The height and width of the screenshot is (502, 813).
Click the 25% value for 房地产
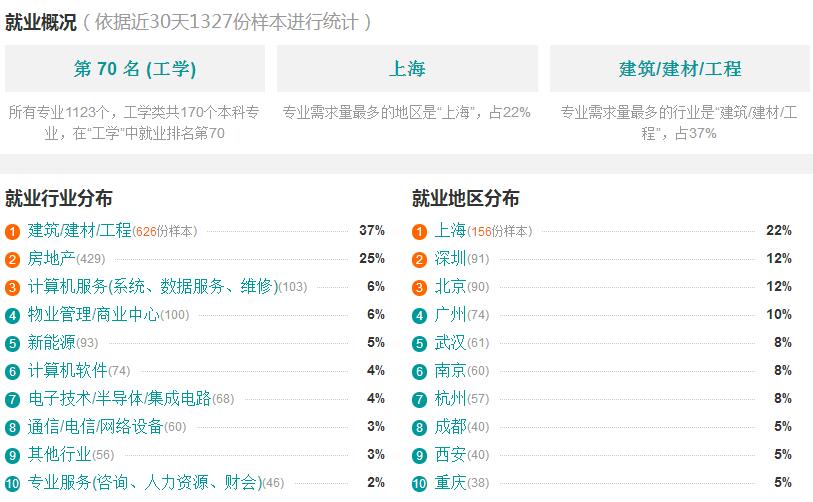tap(372, 259)
